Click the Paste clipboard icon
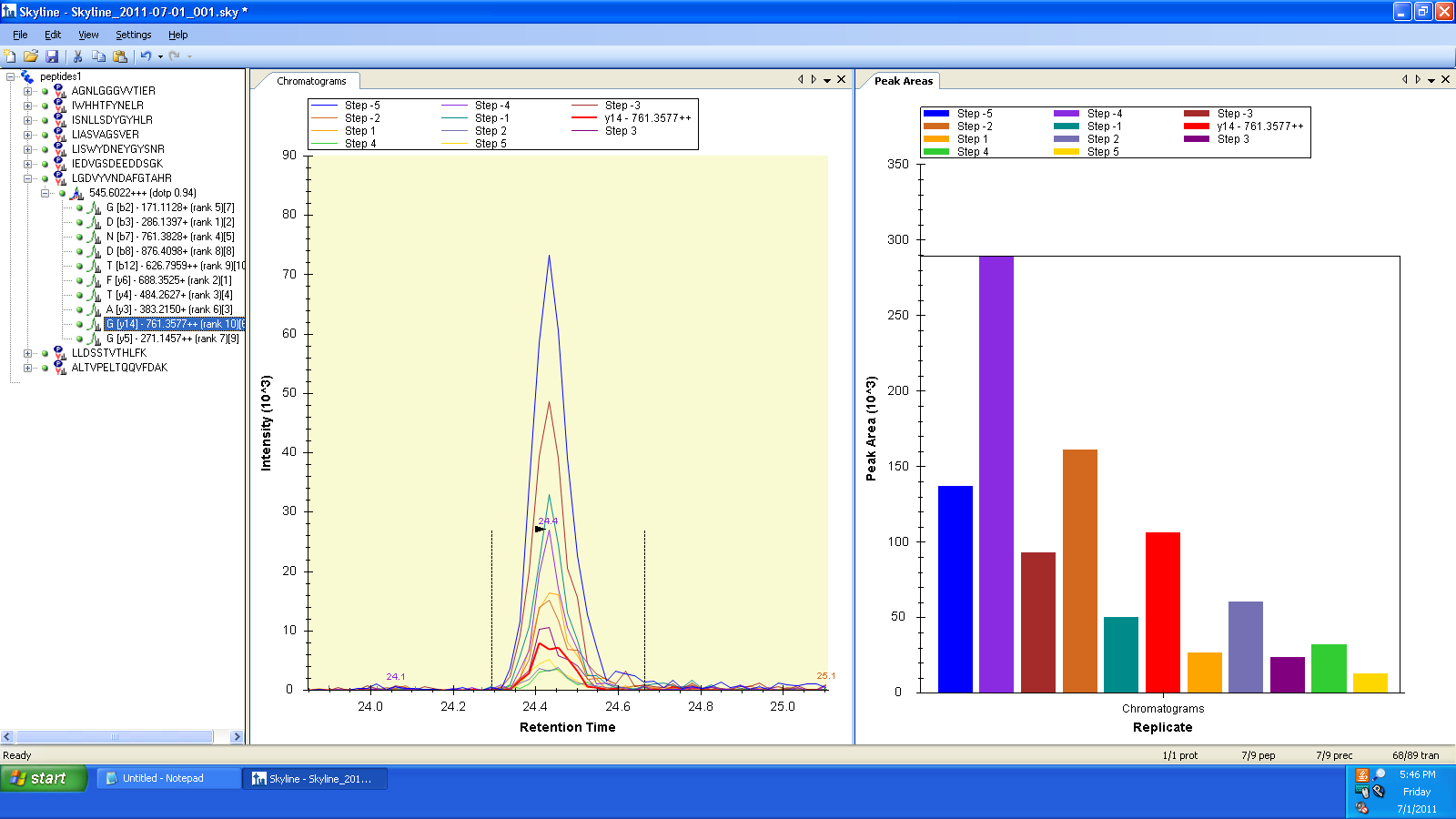The image size is (1456, 819). [119, 56]
